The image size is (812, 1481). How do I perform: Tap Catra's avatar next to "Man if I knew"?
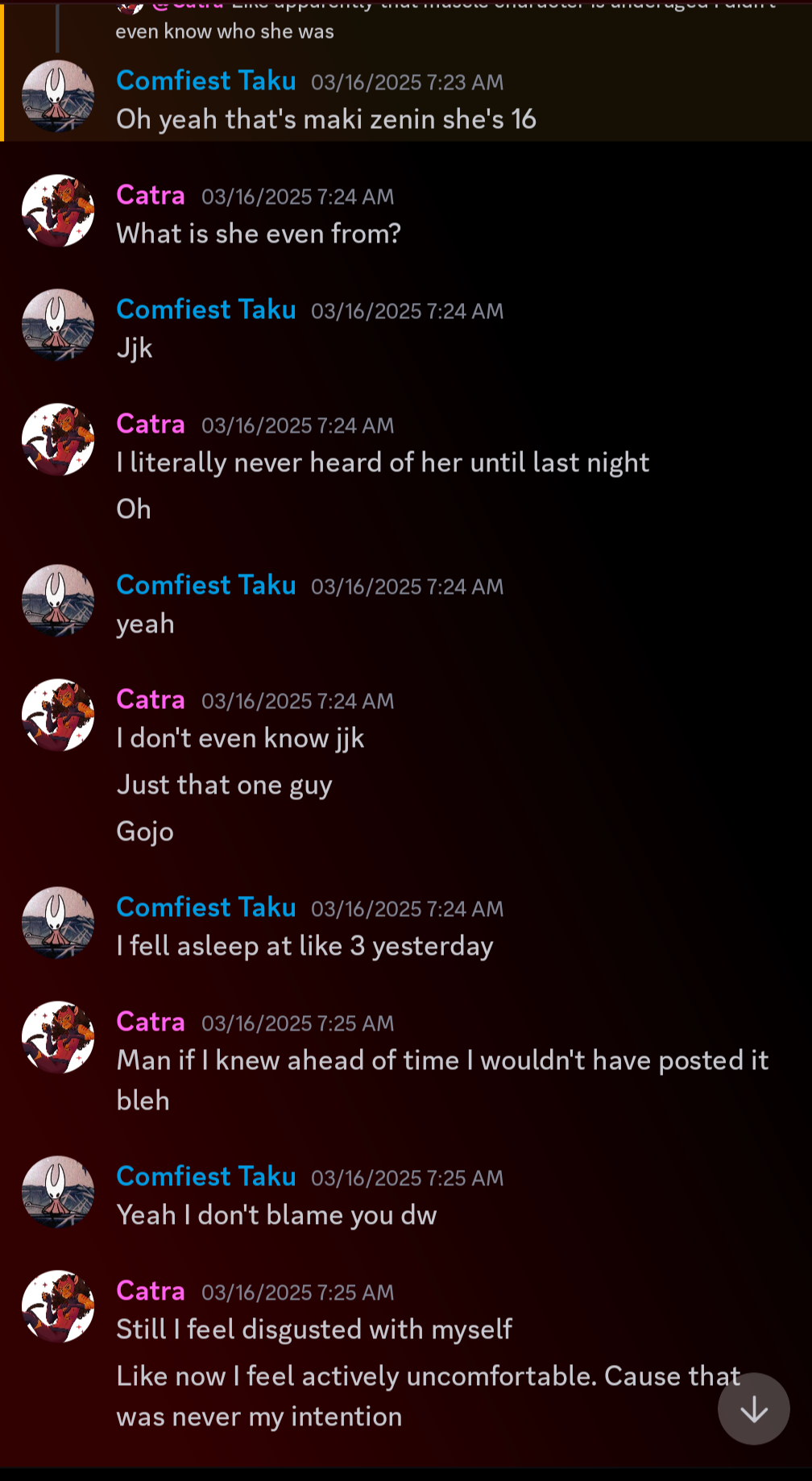click(x=58, y=1037)
